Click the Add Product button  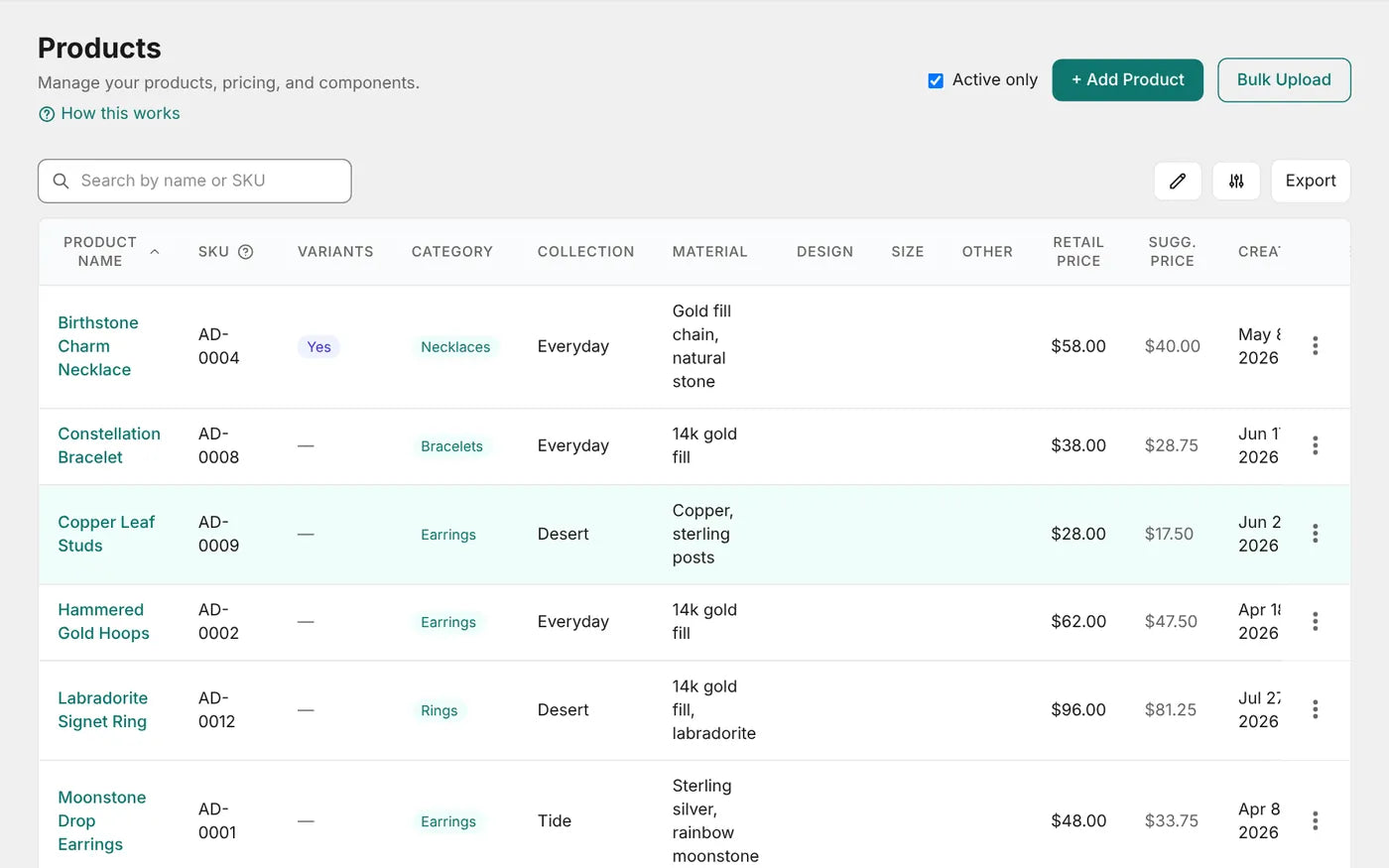pyautogui.click(x=1128, y=80)
